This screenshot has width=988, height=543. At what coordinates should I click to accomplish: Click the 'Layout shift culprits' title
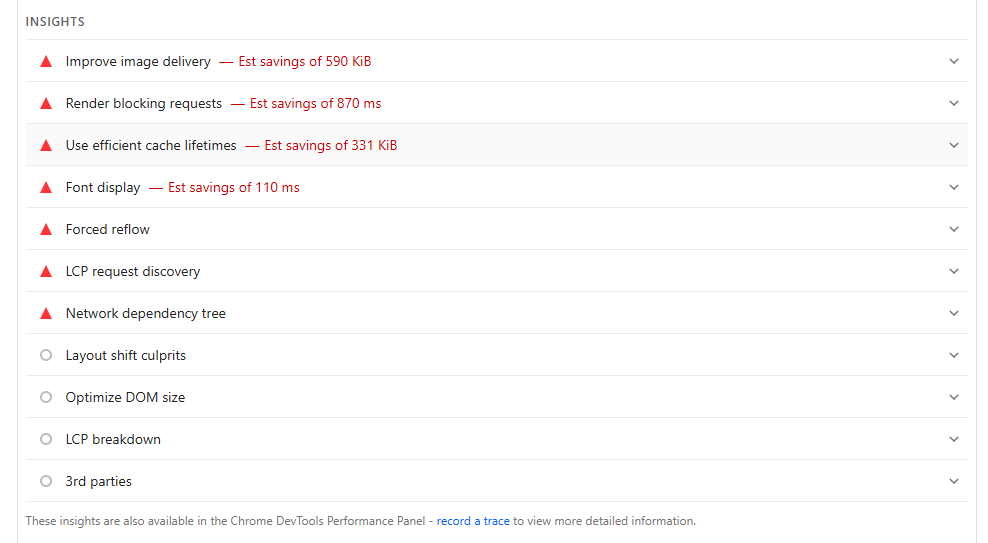click(x=125, y=355)
